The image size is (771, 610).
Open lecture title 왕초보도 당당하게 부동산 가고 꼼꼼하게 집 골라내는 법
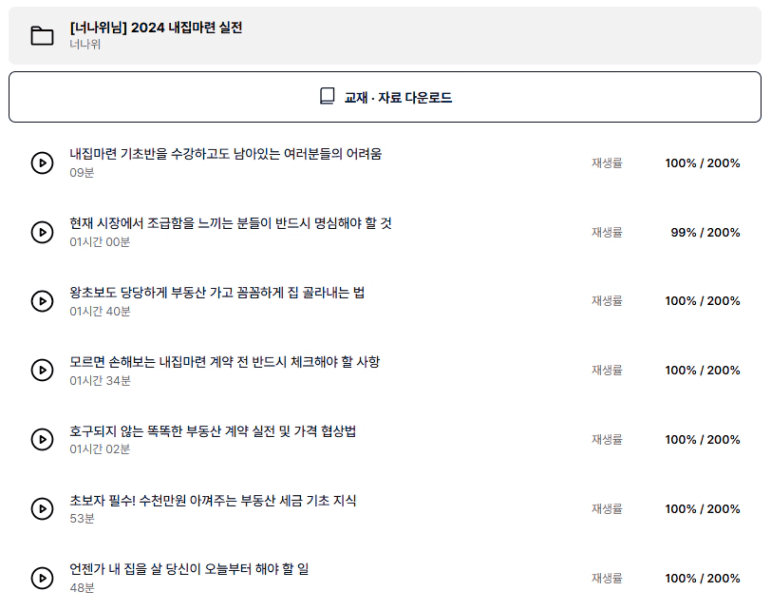click(x=217, y=292)
